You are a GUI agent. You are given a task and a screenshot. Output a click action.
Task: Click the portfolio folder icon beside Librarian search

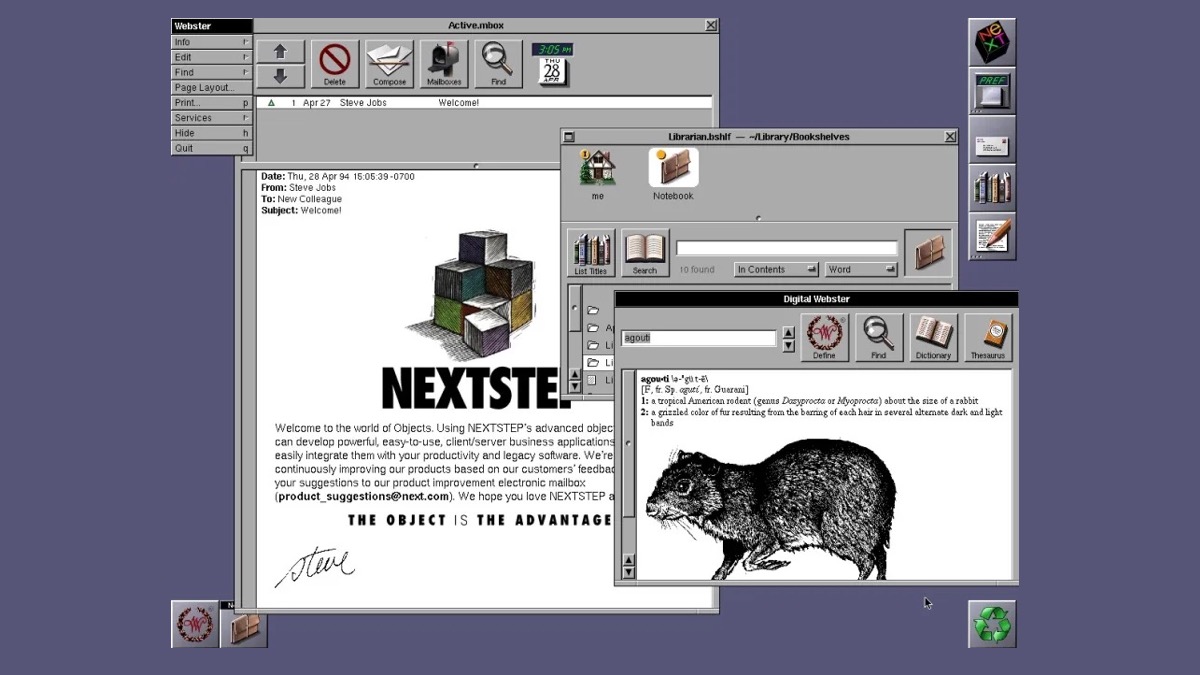(928, 253)
